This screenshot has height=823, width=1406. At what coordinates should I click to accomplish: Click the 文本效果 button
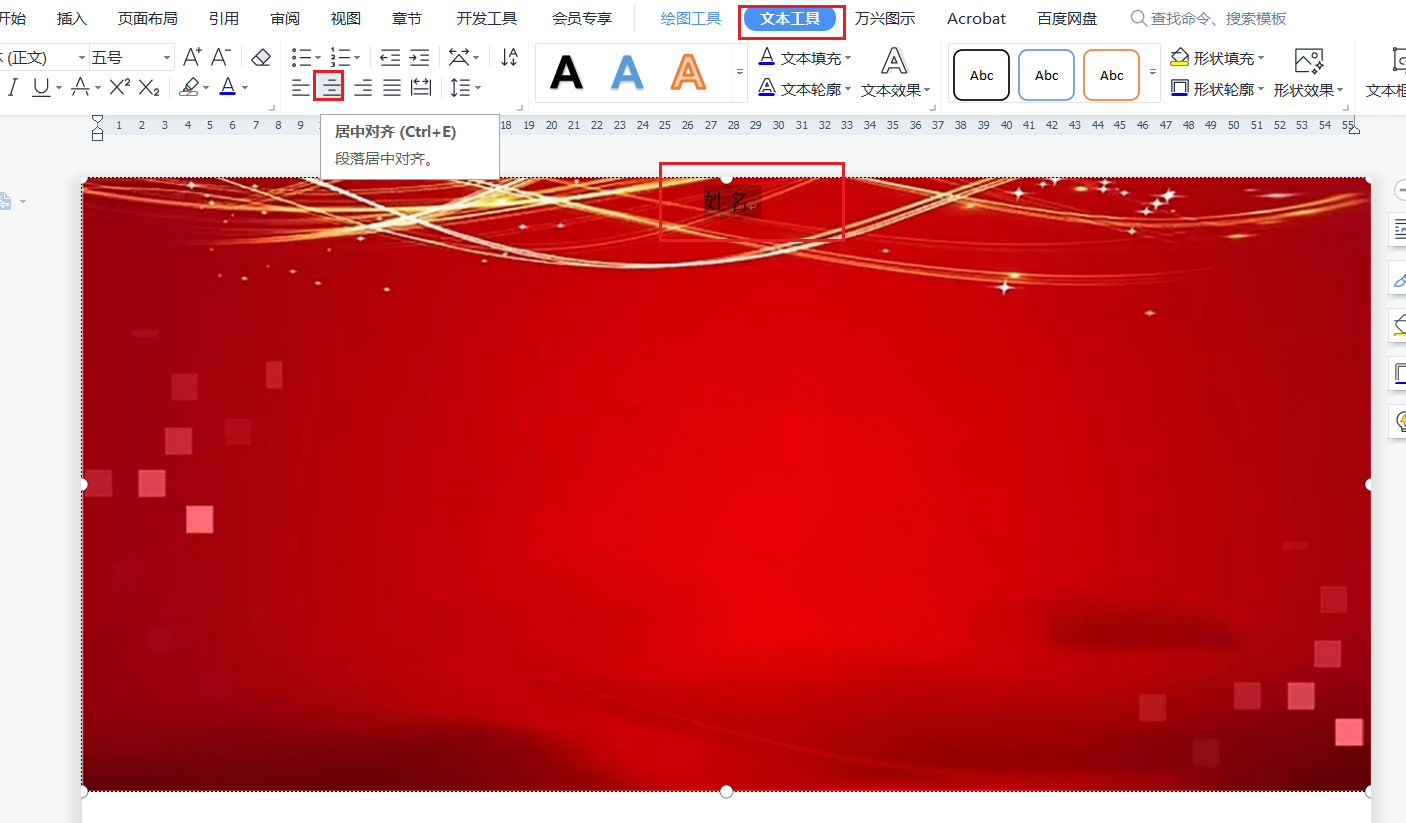894,74
